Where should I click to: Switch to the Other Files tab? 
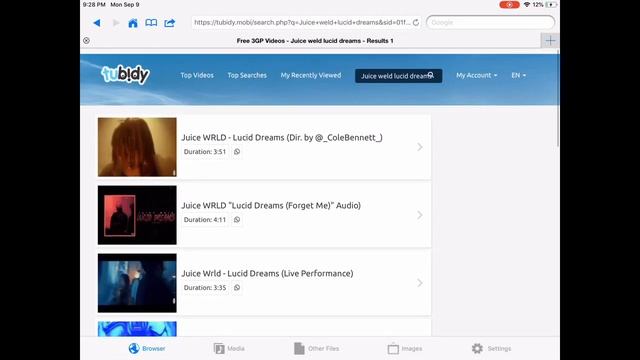pyautogui.click(x=316, y=348)
